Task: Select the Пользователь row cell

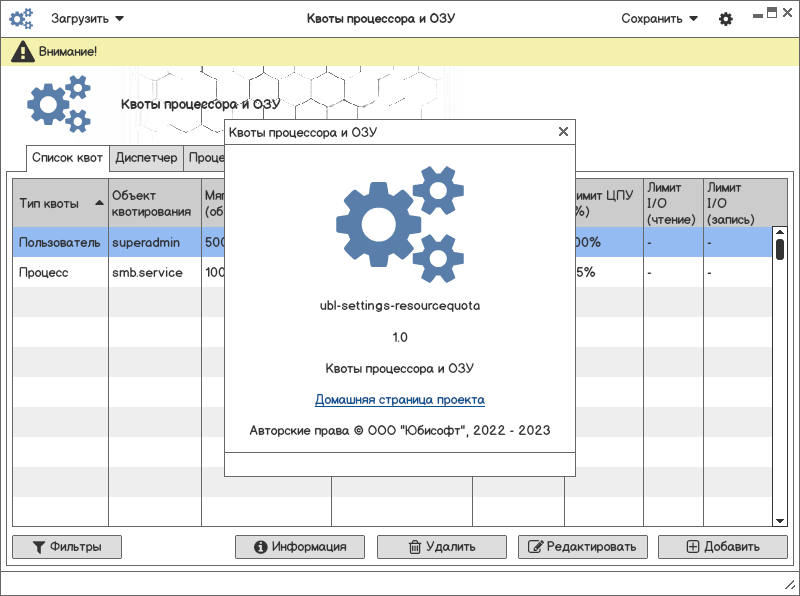Action: (60, 242)
